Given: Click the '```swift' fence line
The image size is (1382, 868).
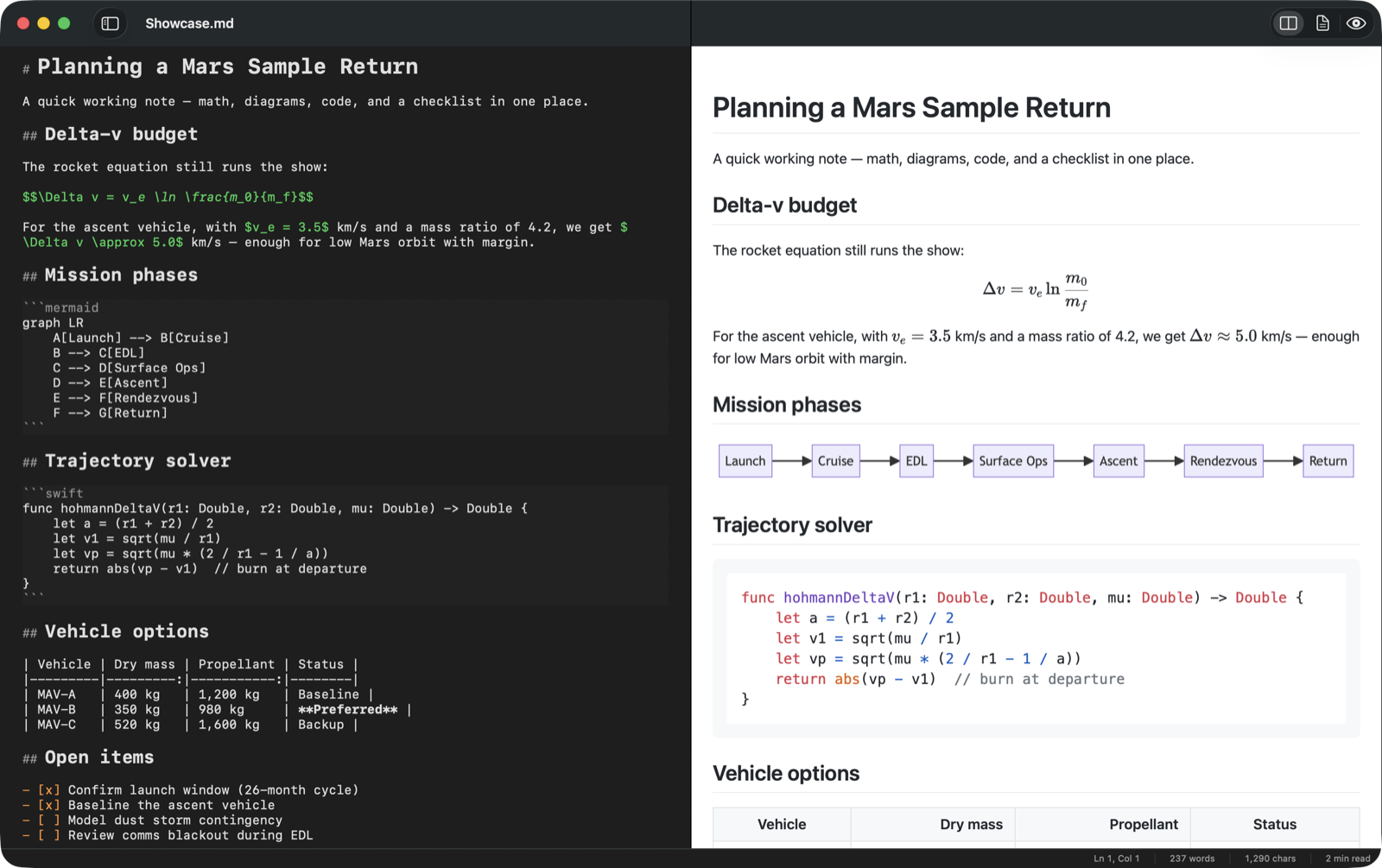Looking at the screenshot, I should 53,493.
